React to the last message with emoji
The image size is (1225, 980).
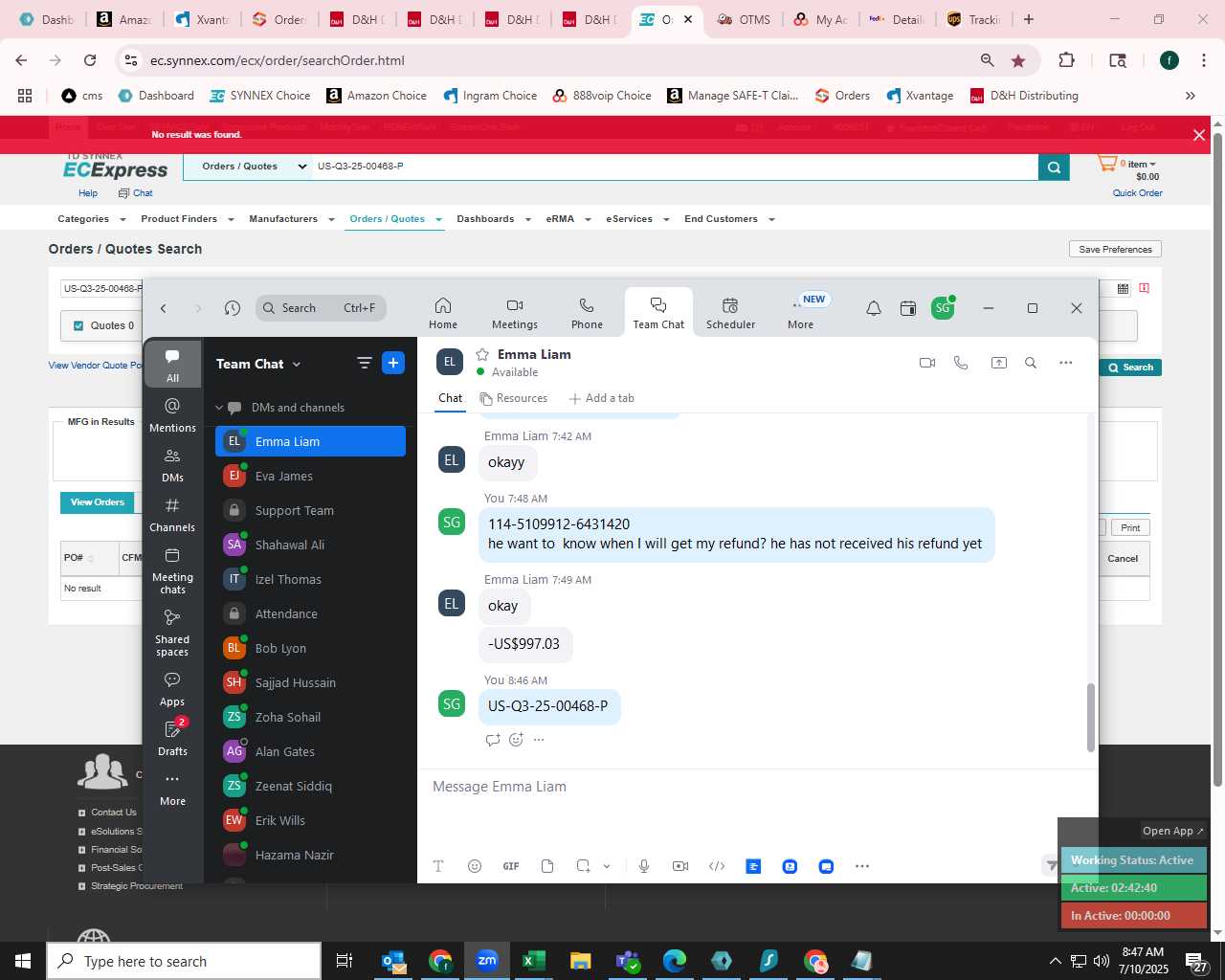(516, 739)
